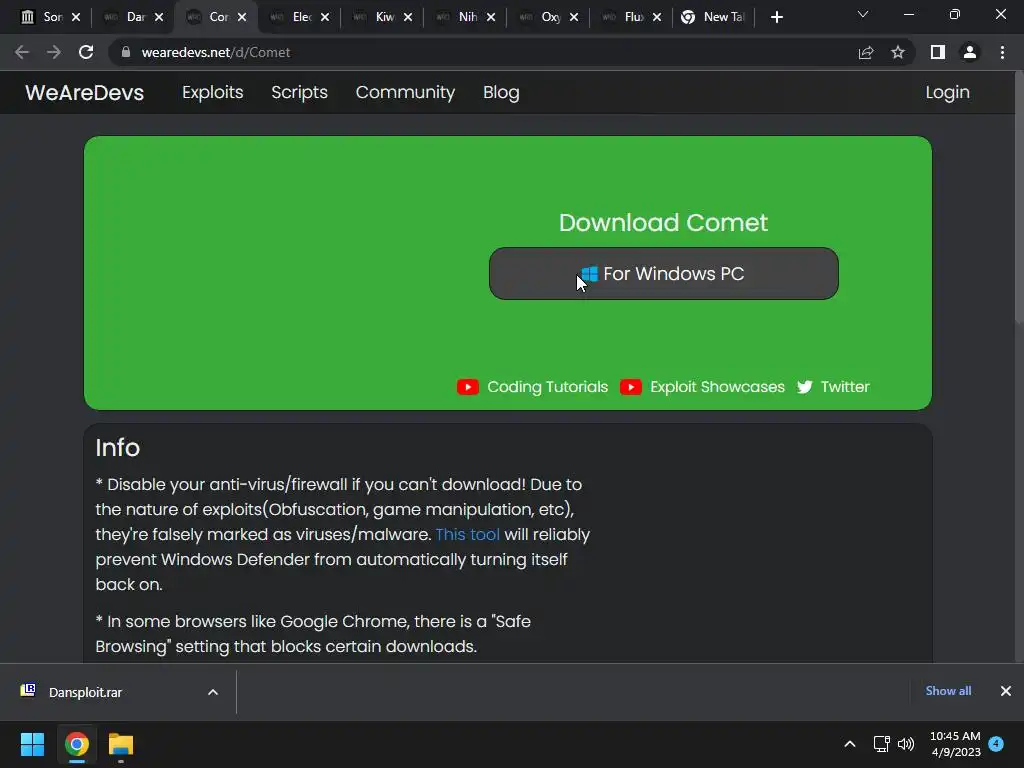Click the YouTube icon beside Exploit Showcases

tap(630, 387)
